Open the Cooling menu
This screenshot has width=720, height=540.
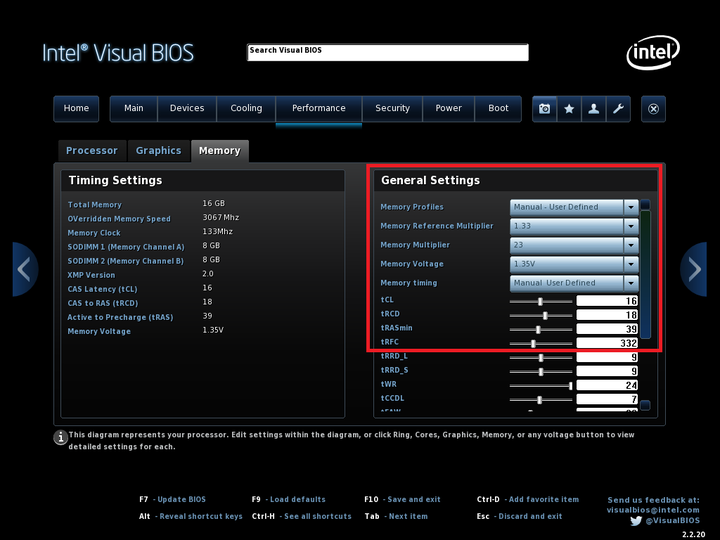246,109
